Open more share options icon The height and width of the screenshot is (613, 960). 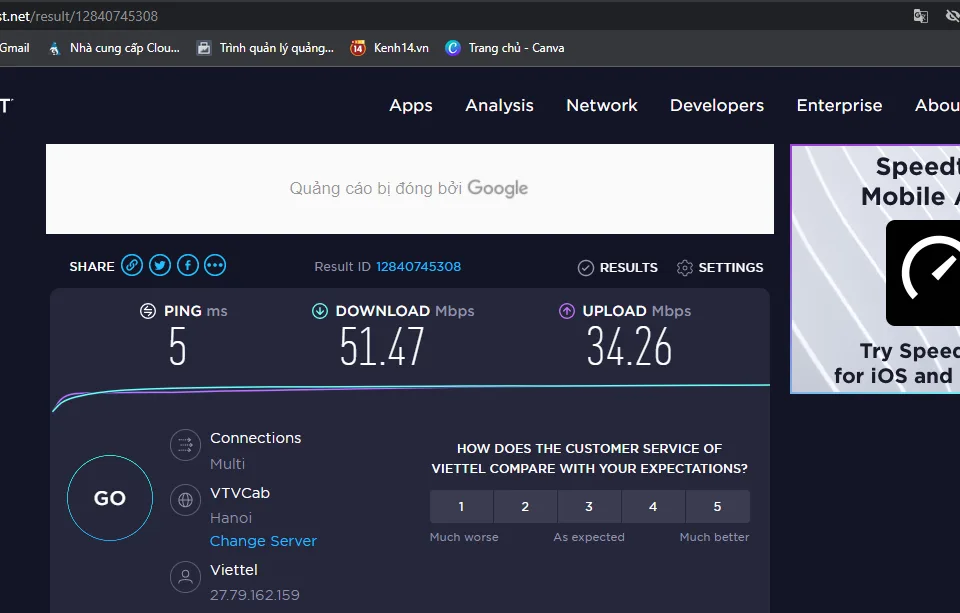(215, 265)
